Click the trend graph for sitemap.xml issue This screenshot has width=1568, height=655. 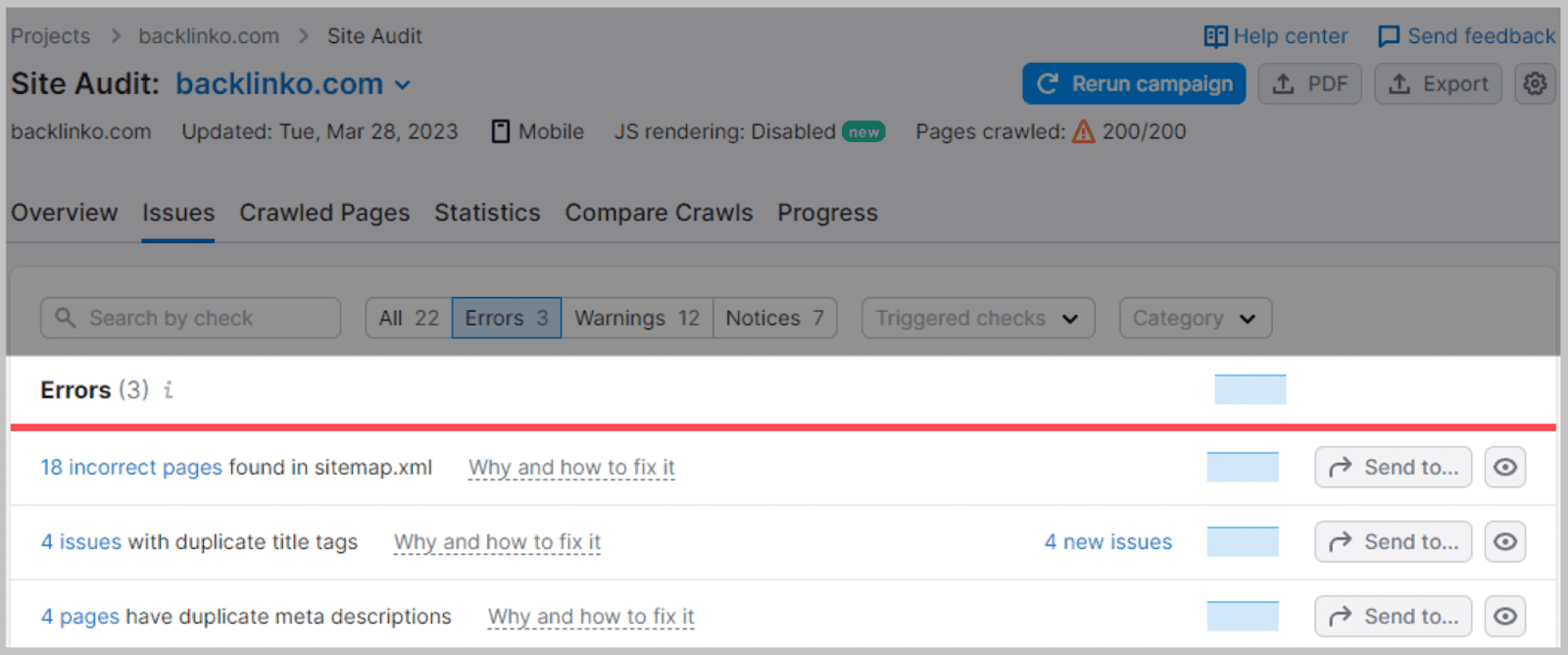pos(1243,467)
